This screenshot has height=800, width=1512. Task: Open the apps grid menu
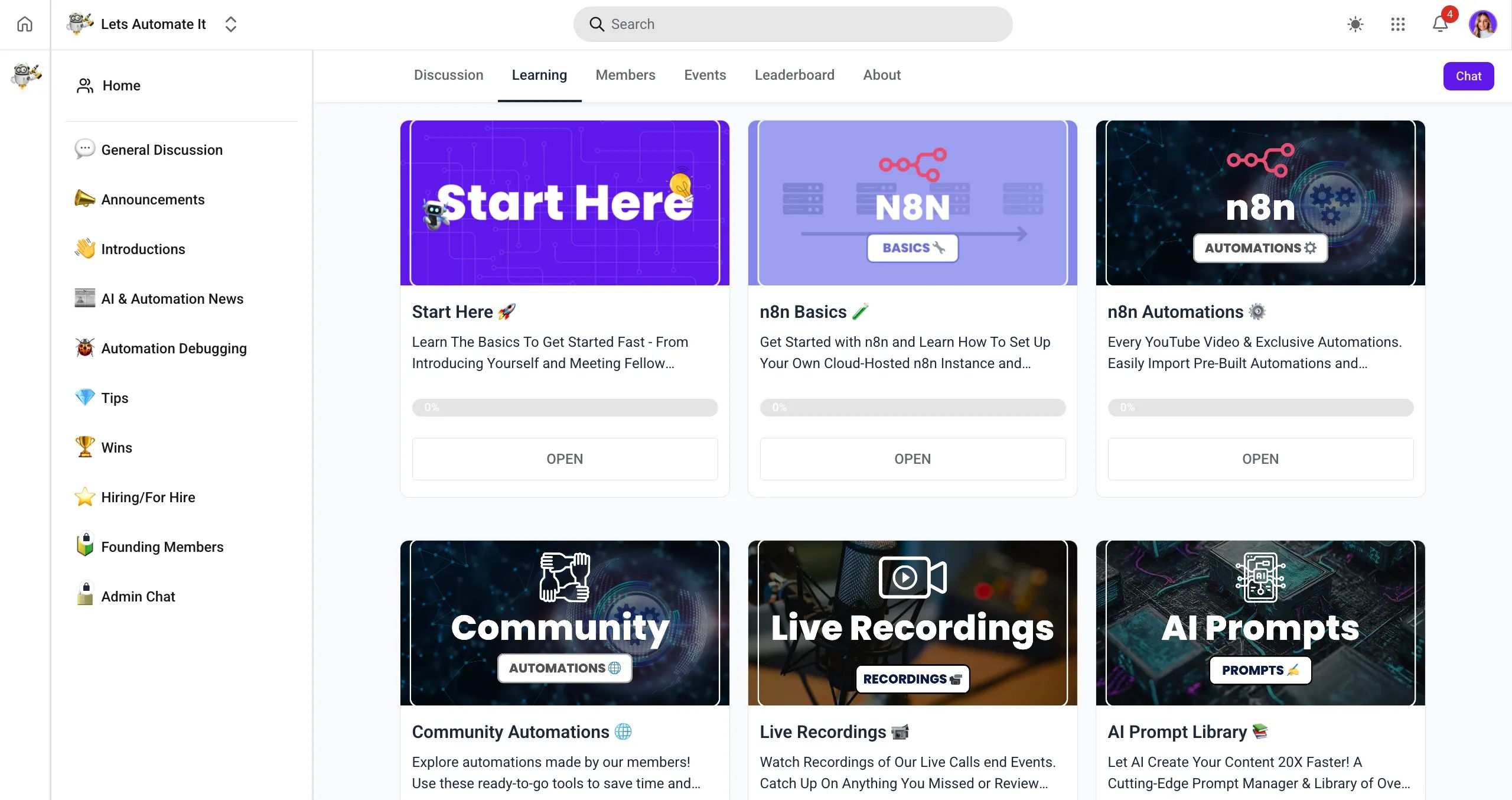point(1397,24)
